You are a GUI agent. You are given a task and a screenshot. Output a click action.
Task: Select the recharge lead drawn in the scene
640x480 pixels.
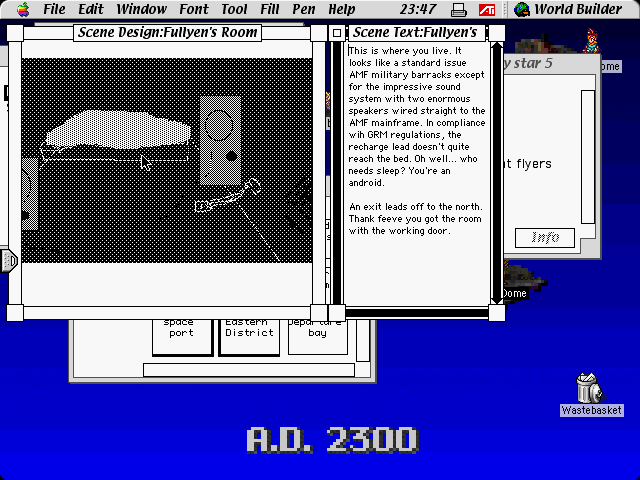pos(229,197)
